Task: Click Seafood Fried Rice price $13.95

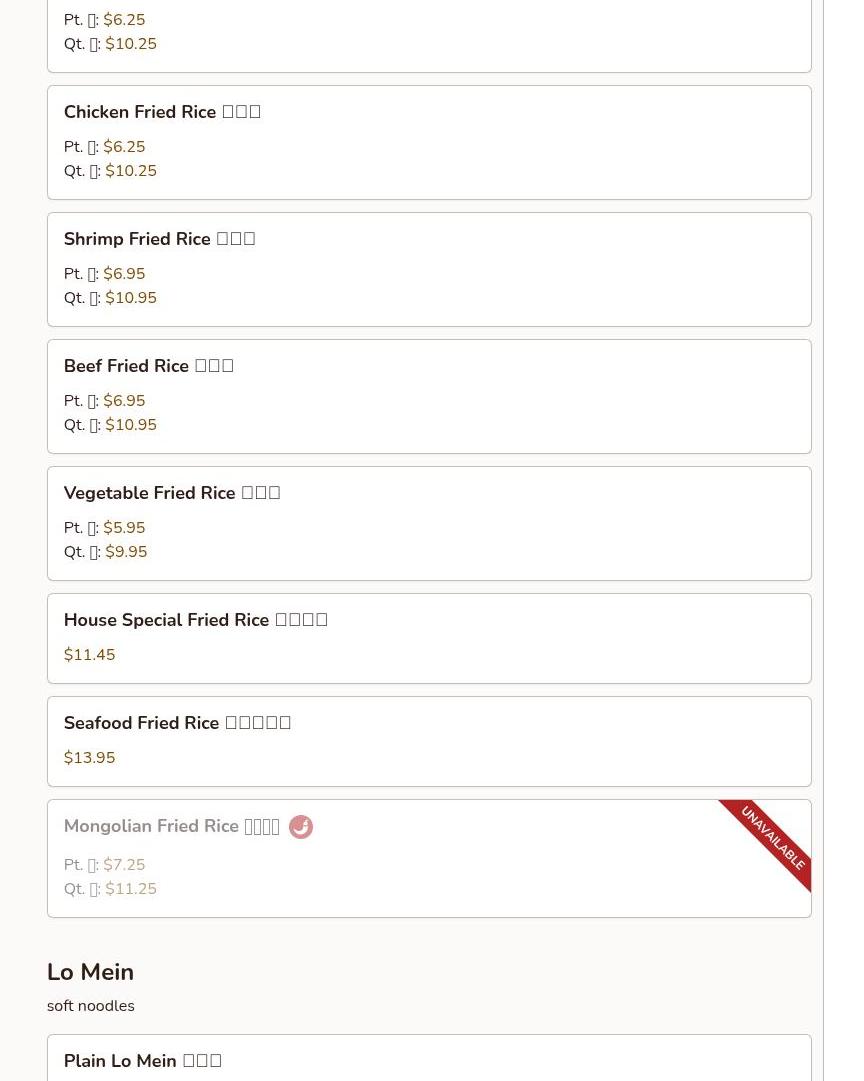Action: coord(90,758)
